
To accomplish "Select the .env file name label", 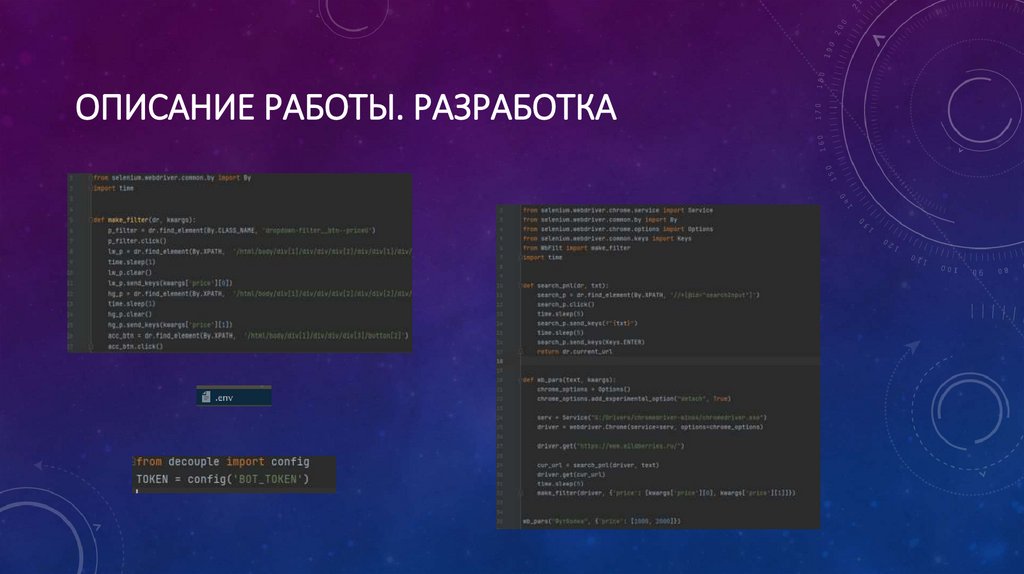I will (224, 398).
